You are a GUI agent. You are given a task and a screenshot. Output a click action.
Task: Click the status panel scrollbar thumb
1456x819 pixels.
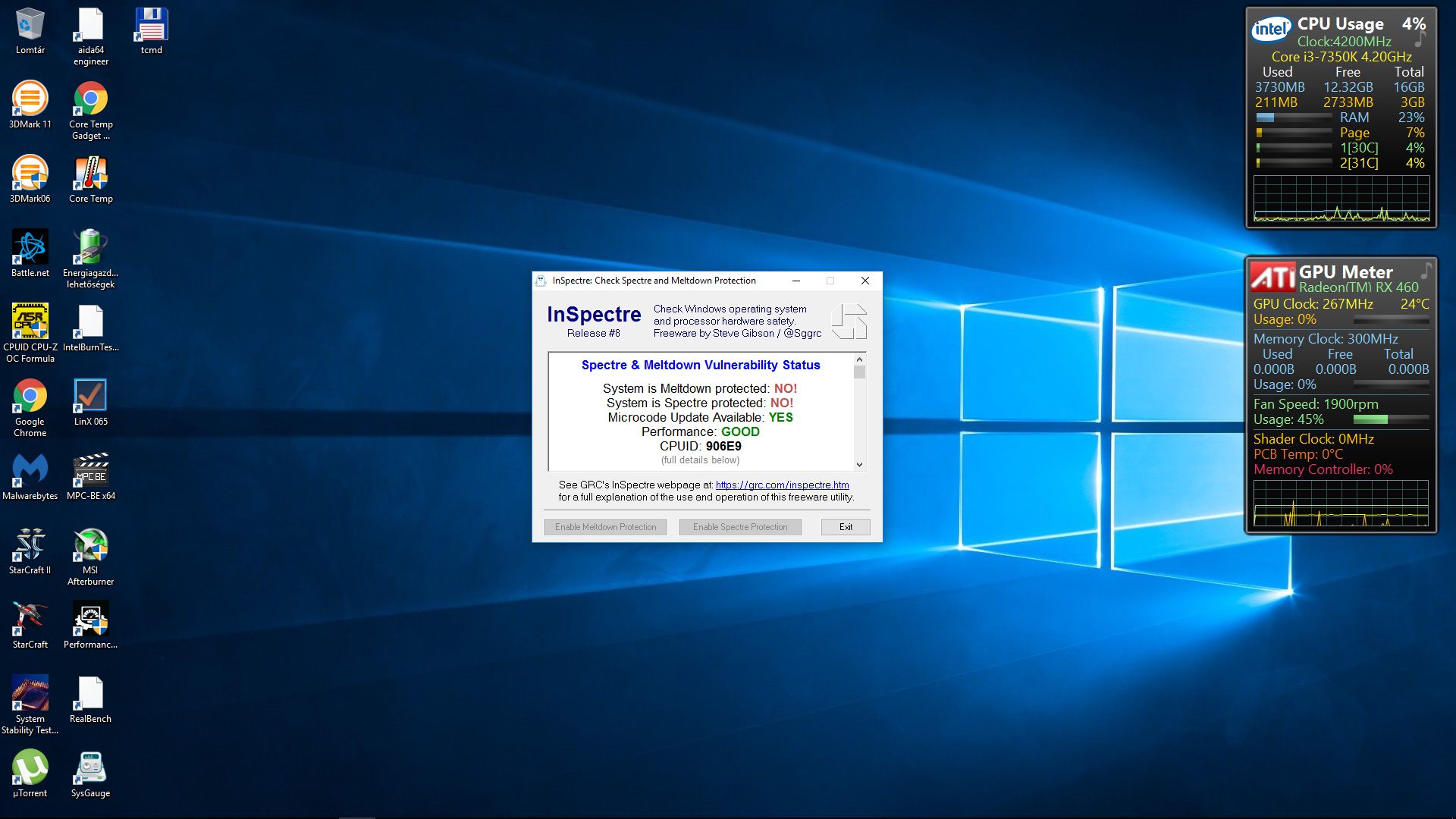tap(859, 372)
